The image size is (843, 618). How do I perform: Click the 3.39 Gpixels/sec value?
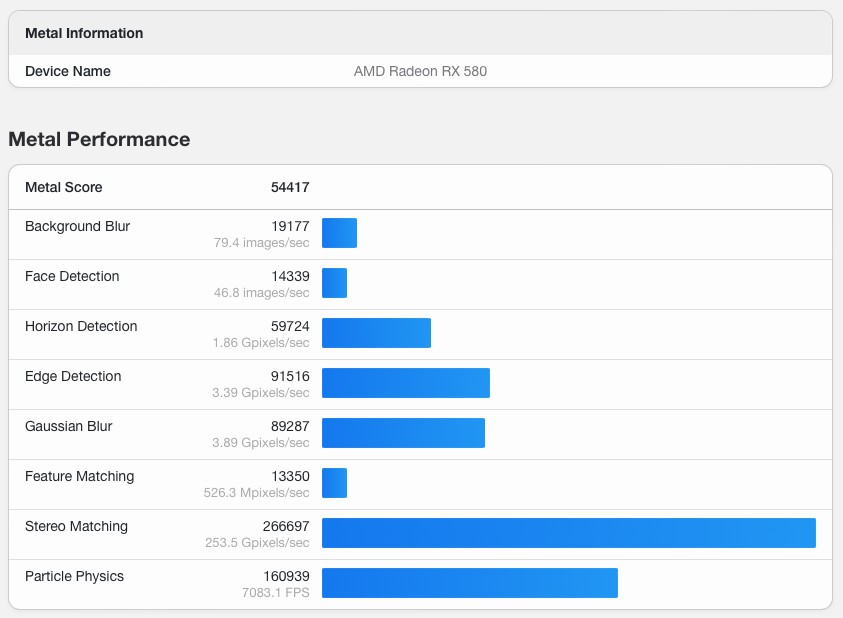[x=261, y=393]
